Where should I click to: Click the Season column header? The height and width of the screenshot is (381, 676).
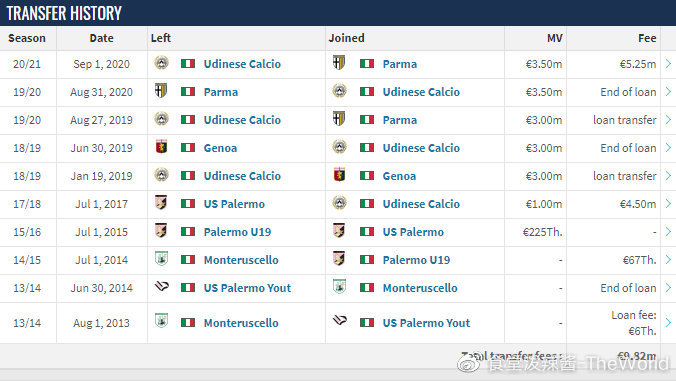[27, 38]
